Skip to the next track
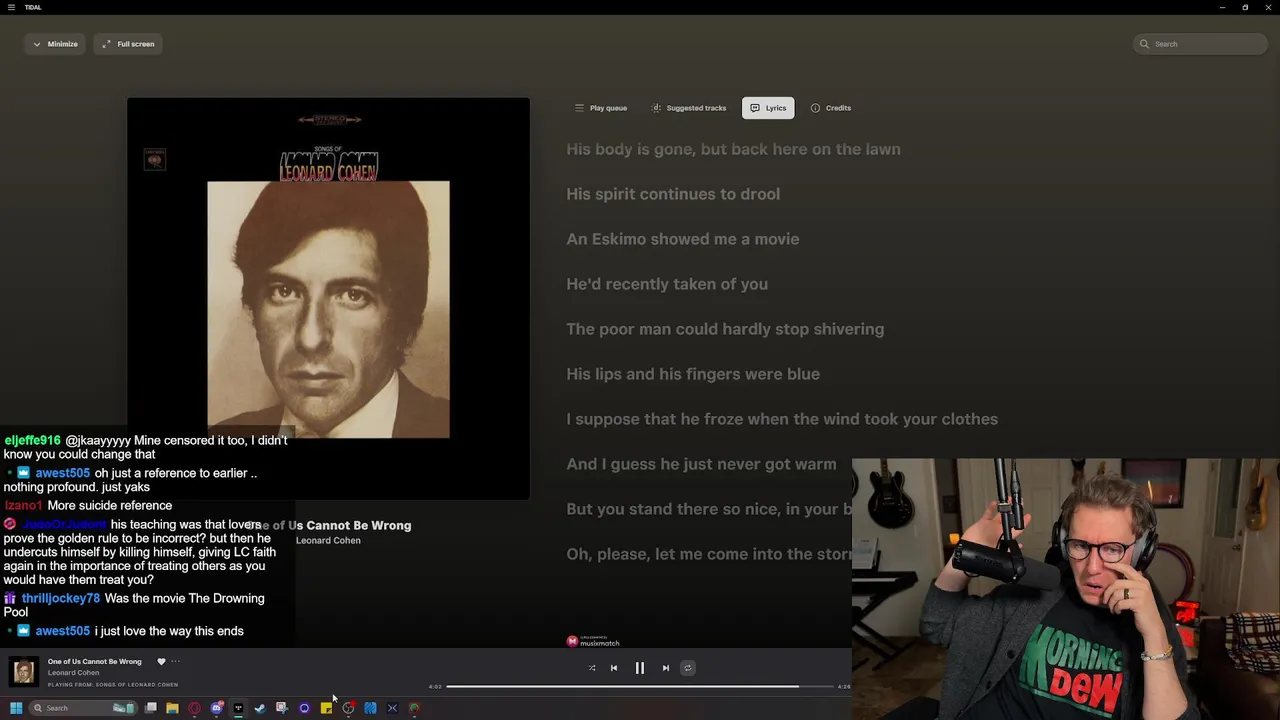 666,668
